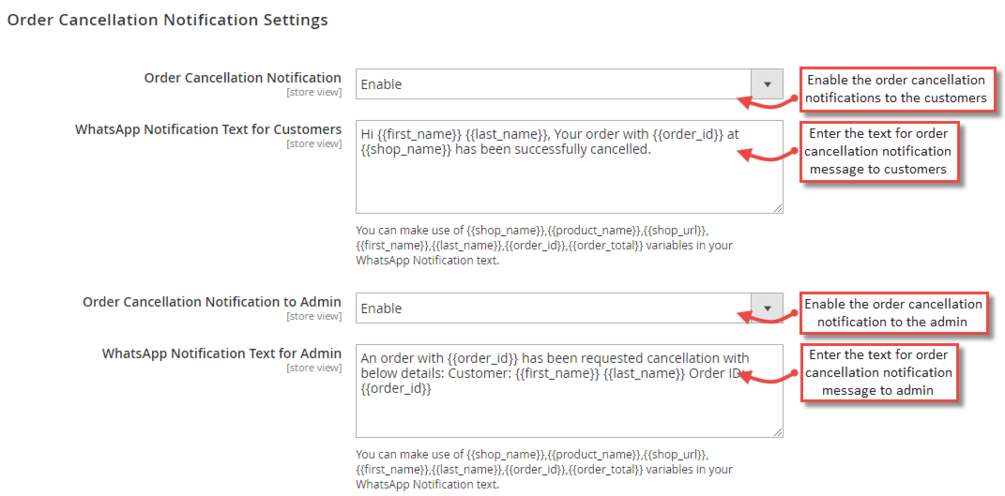Screen dimensions: 1005x496
Task: Click the red arrow pointing at the admin text area
Action: [x=767, y=377]
